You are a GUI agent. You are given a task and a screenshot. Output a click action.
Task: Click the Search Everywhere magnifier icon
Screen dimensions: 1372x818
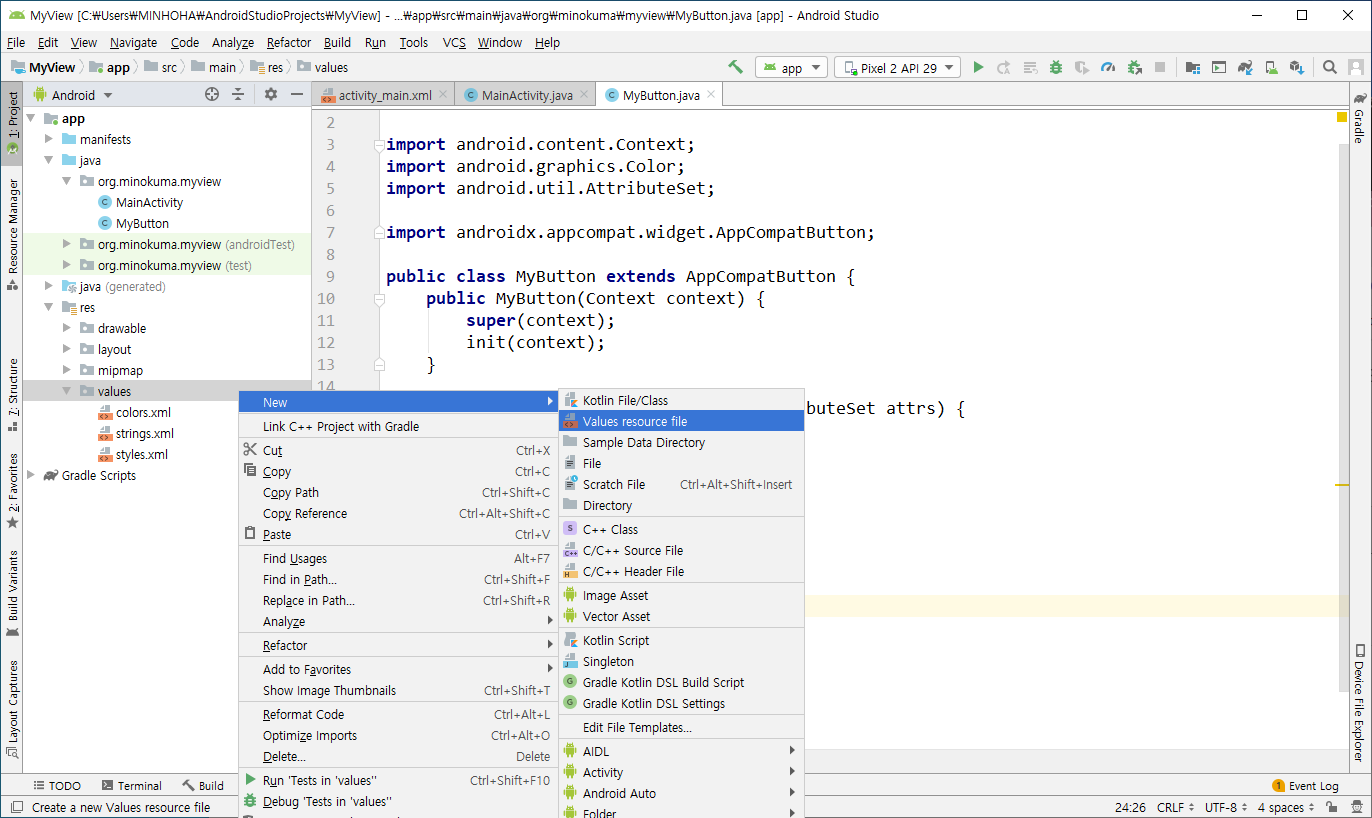(x=1330, y=67)
